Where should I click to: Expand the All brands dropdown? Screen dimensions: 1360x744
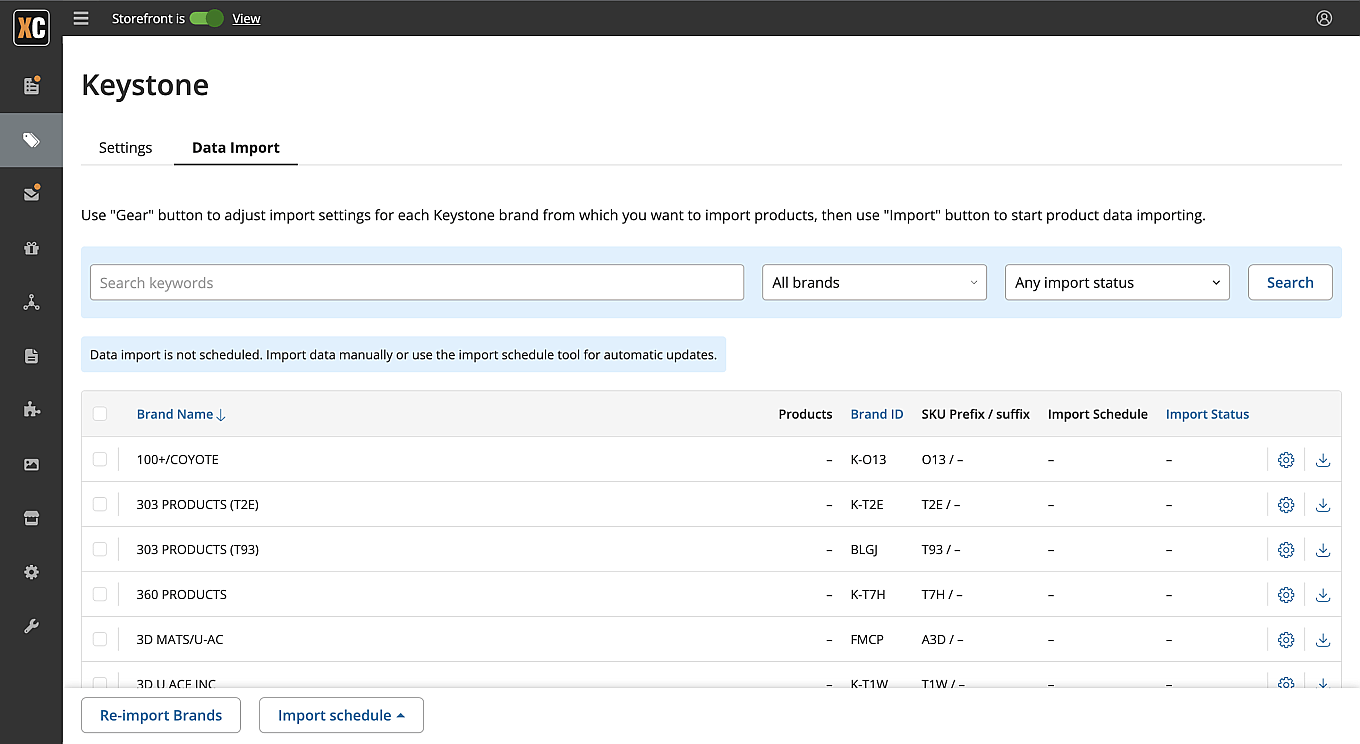tap(874, 283)
